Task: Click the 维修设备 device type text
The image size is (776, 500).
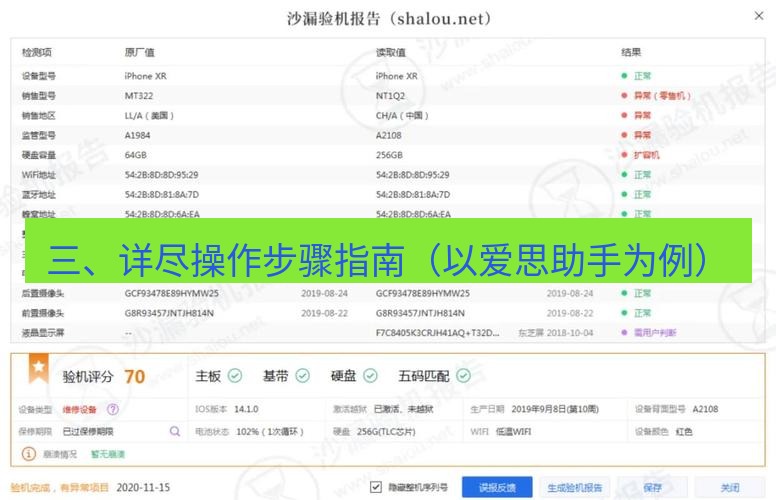Action: point(80,410)
